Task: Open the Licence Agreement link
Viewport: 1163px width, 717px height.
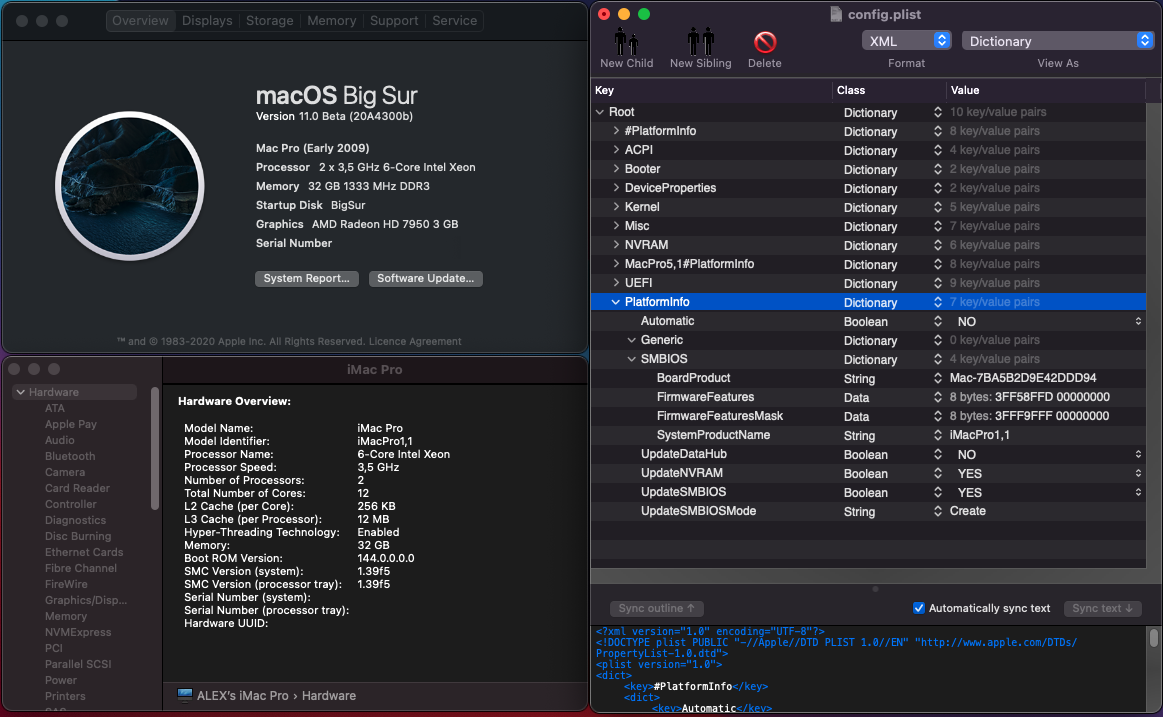Action: click(x=415, y=341)
